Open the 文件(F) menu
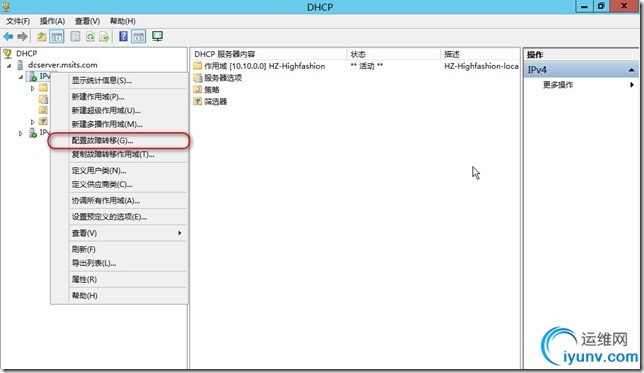 click(x=18, y=21)
